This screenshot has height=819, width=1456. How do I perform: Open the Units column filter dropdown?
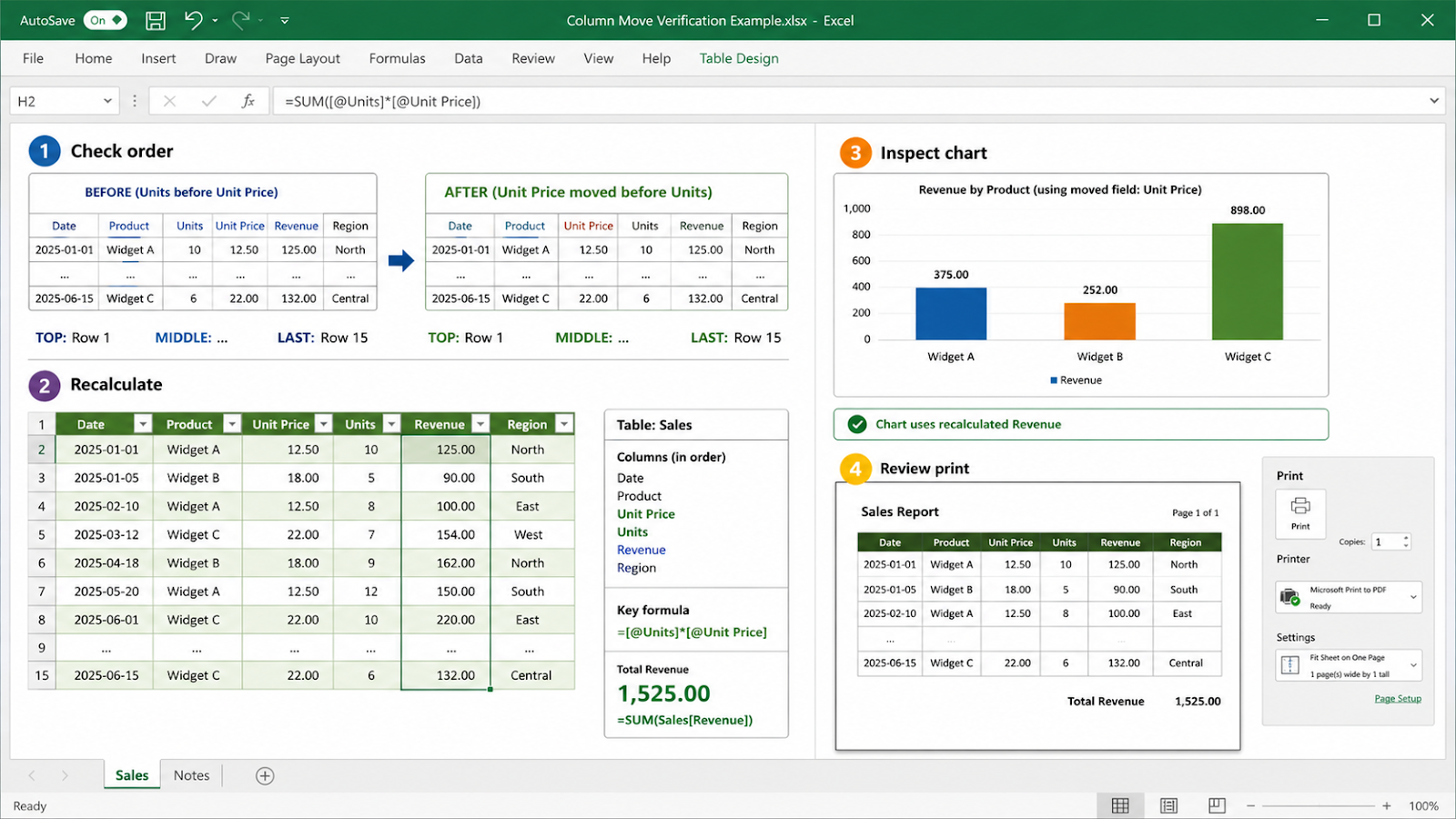pos(391,424)
